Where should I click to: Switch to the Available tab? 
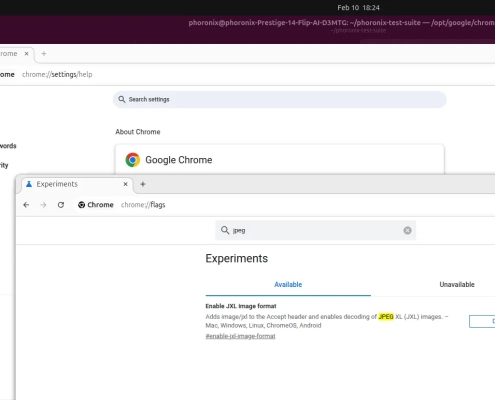click(x=288, y=284)
